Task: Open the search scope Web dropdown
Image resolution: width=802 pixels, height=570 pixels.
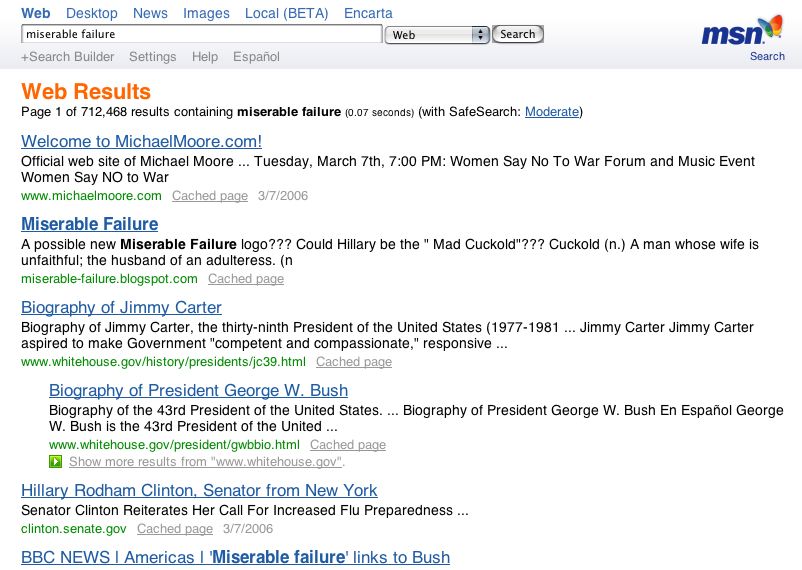Action: (x=438, y=35)
